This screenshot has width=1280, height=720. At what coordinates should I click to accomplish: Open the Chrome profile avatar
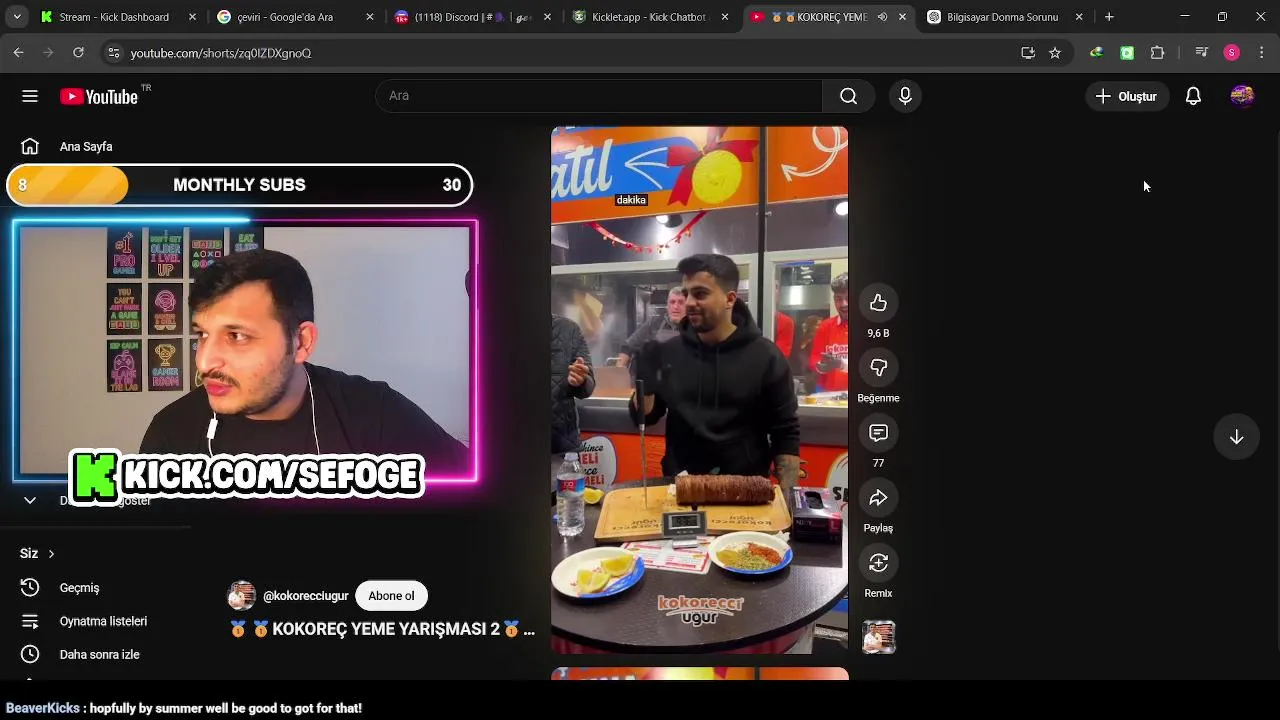pyautogui.click(x=1232, y=53)
